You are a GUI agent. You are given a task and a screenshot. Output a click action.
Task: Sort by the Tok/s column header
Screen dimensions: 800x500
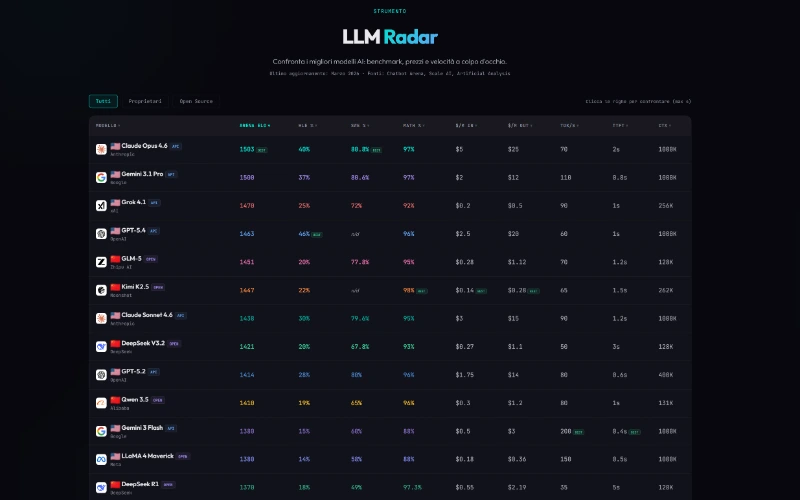[x=569, y=126]
